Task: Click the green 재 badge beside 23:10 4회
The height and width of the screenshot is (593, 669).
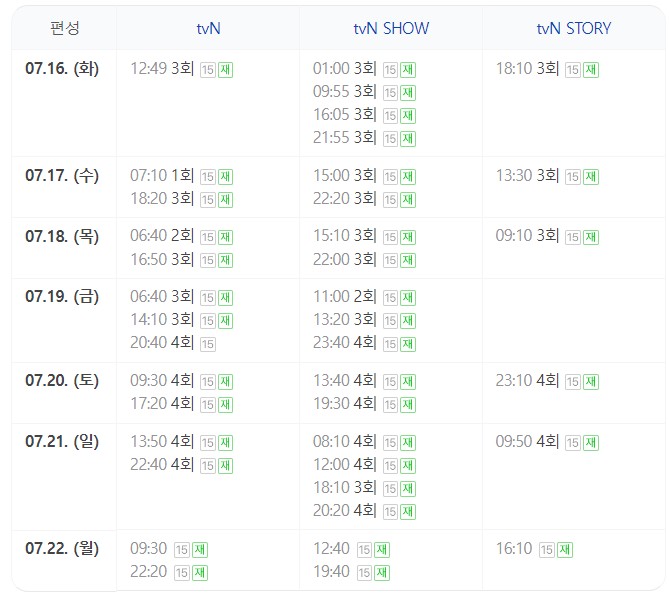Action: pyautogui.click(x=591, y=382)
